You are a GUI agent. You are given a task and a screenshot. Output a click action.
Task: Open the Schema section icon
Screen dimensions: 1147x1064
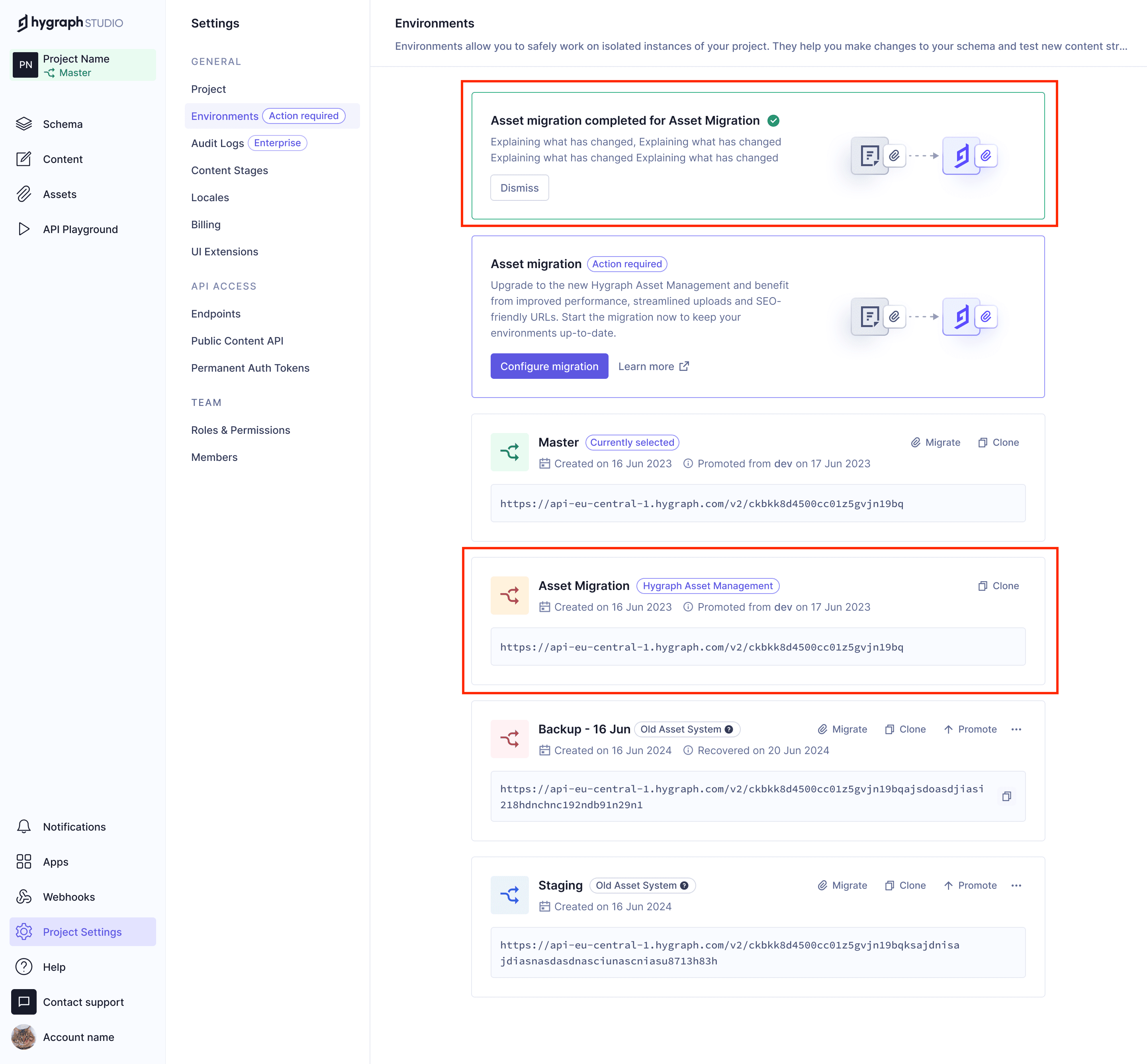[23, 124]
